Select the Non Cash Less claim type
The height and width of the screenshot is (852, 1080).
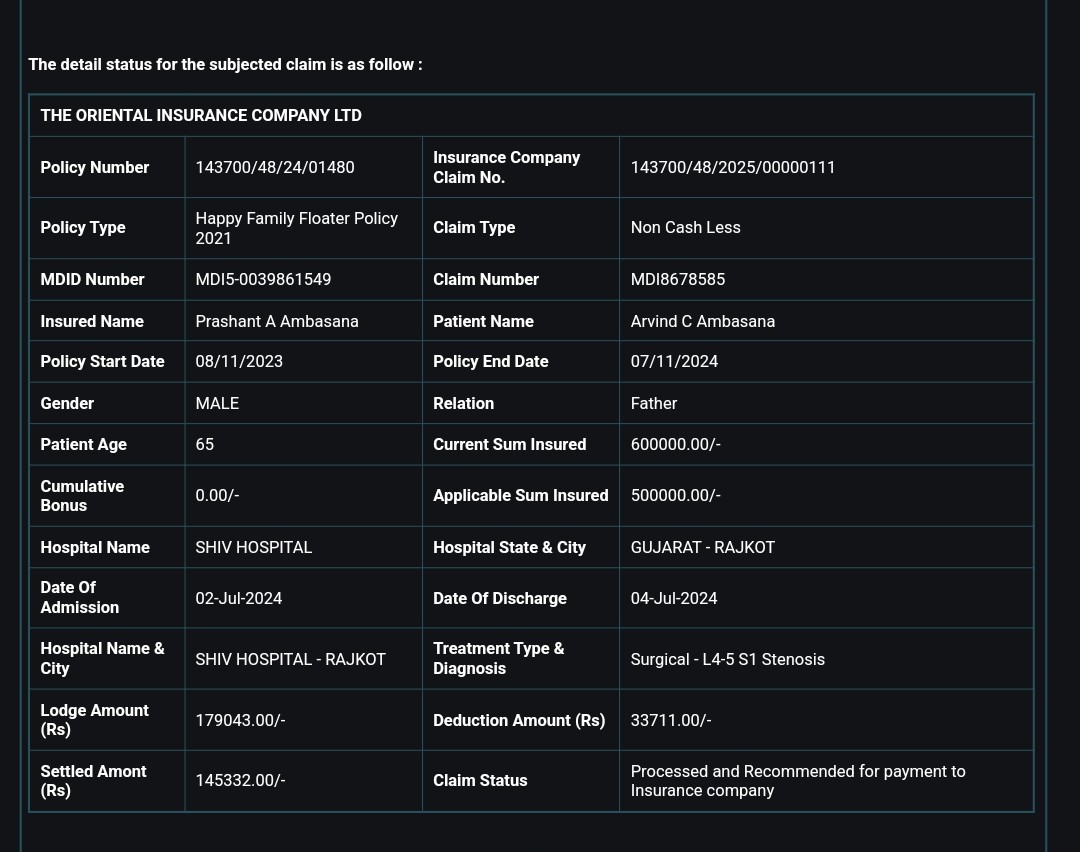(685, 227)
